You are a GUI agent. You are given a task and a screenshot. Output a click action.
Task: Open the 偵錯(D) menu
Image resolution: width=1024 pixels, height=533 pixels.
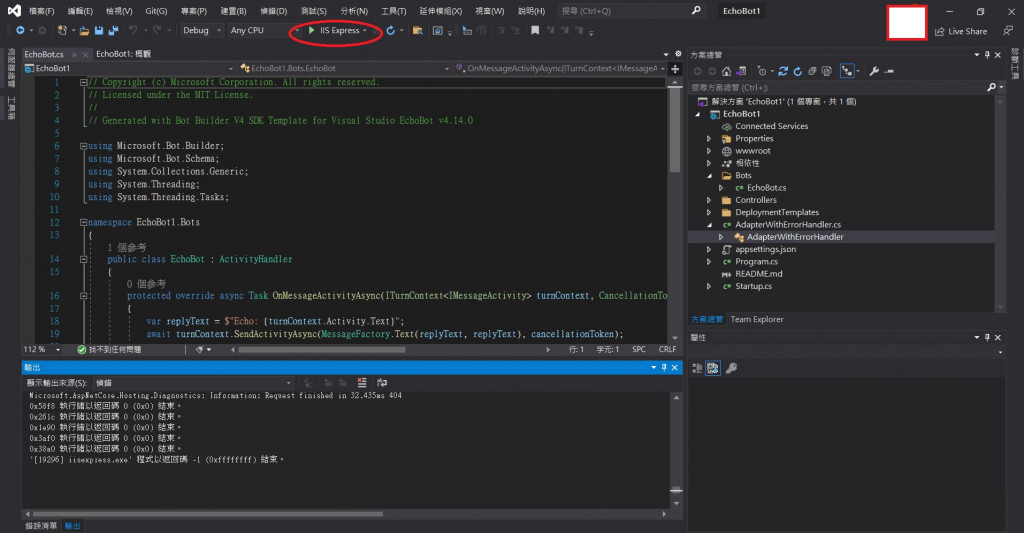[x=274, y=11]
